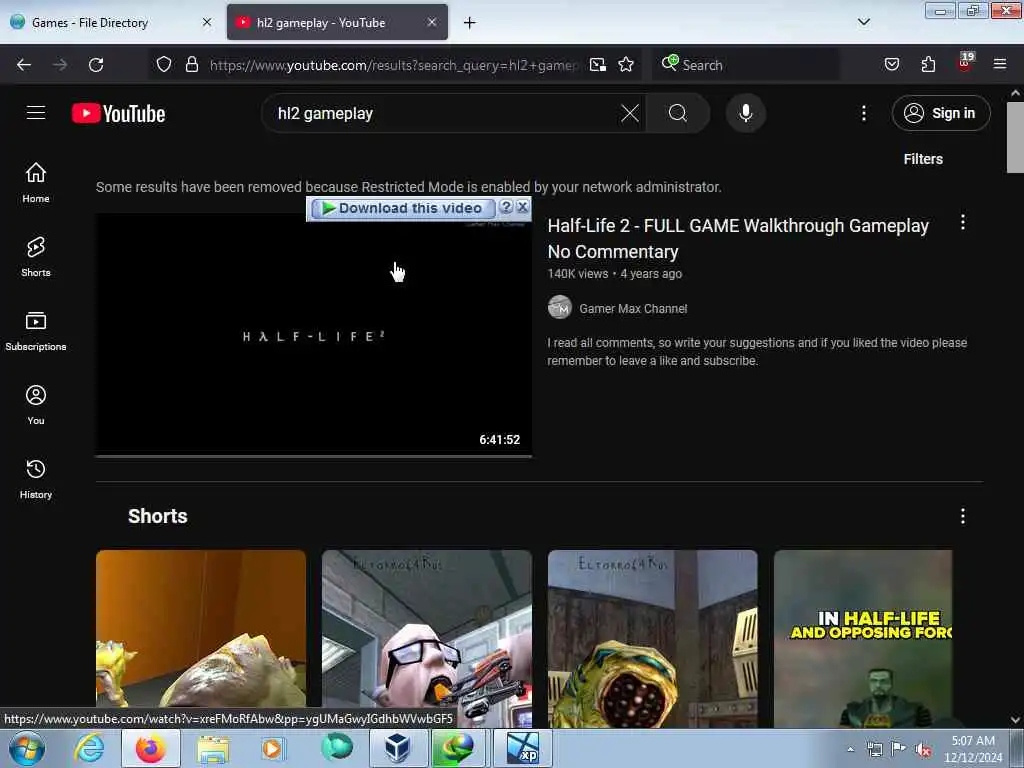Screen dimensions: 1024x768
Task: Click the Download this video button
Action: pos(403,208)
